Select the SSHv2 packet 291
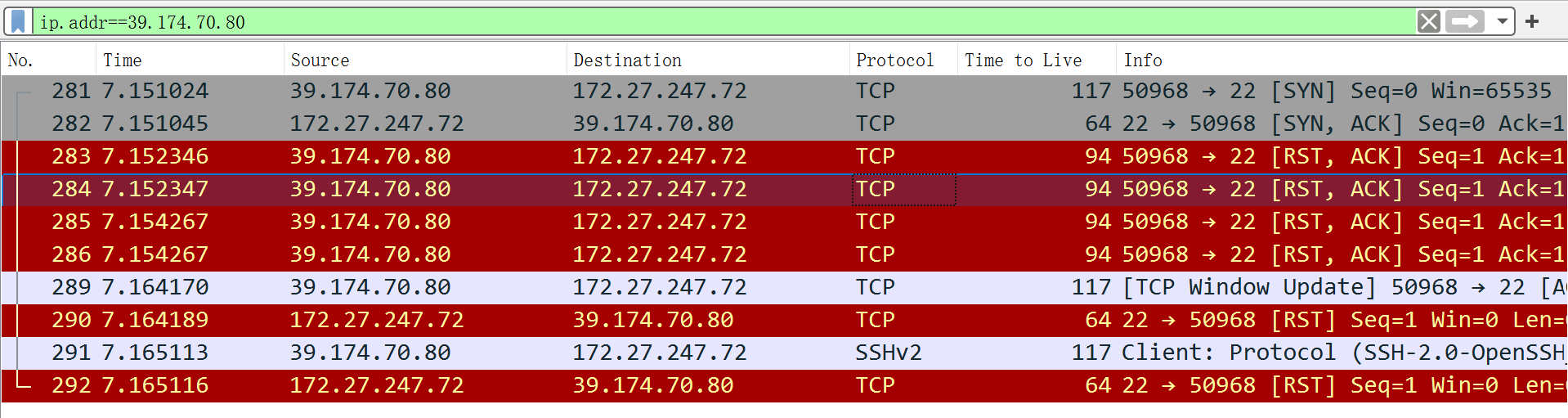The image size is (1568, 418). 784,353
